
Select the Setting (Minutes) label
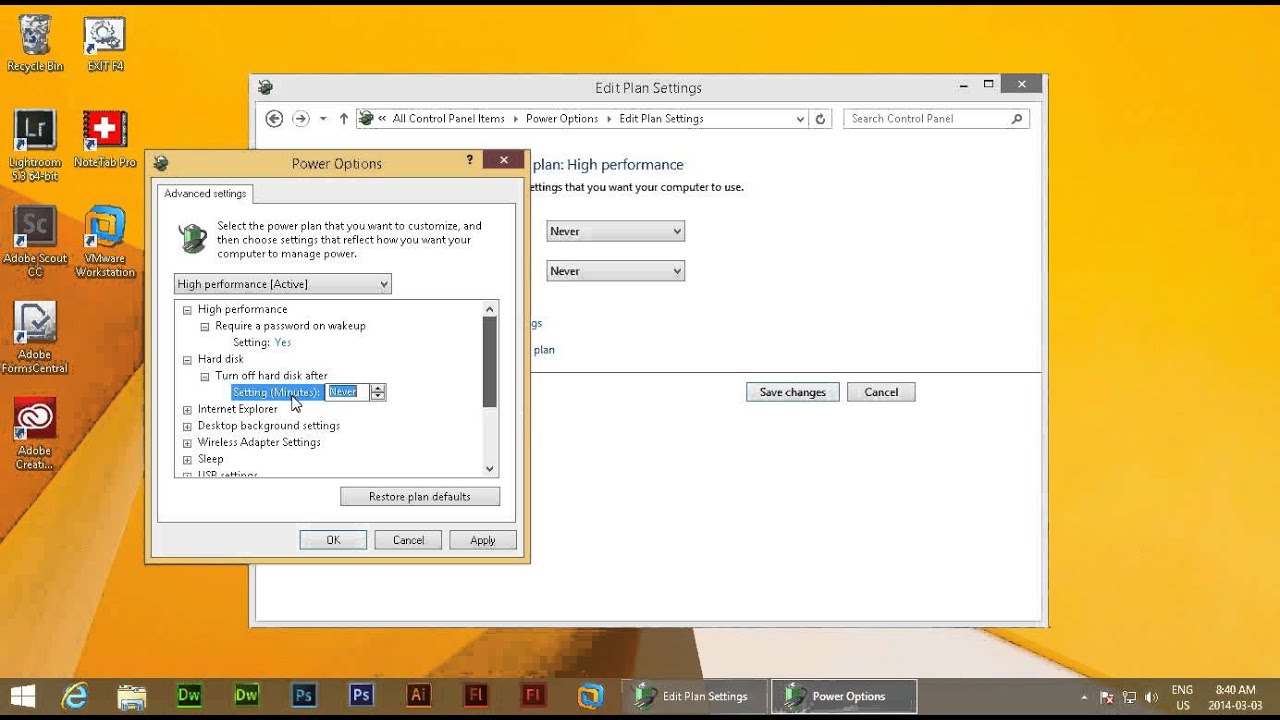tap(277, 392)
